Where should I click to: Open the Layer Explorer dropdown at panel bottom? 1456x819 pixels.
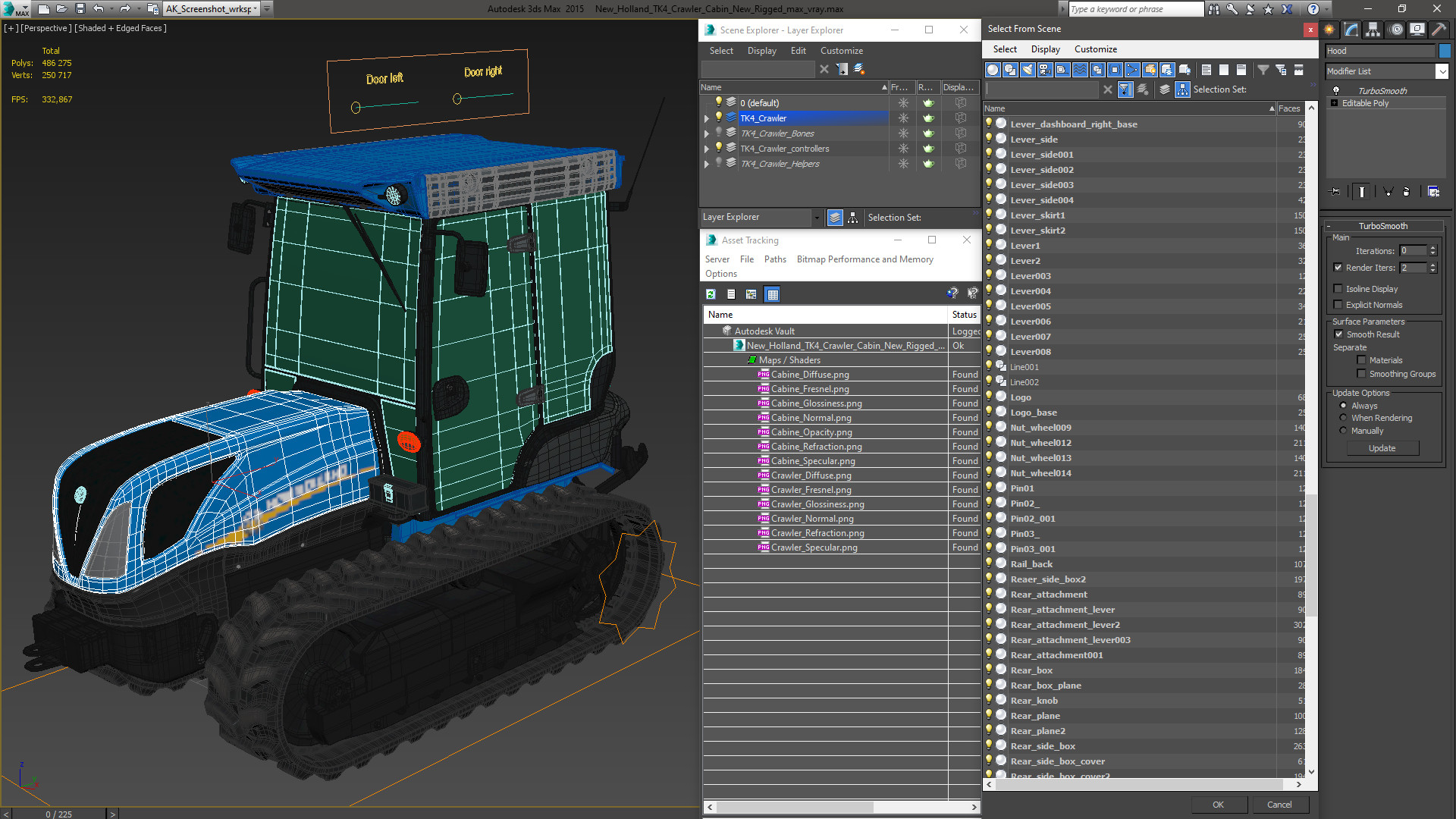(x=817, y=218)
